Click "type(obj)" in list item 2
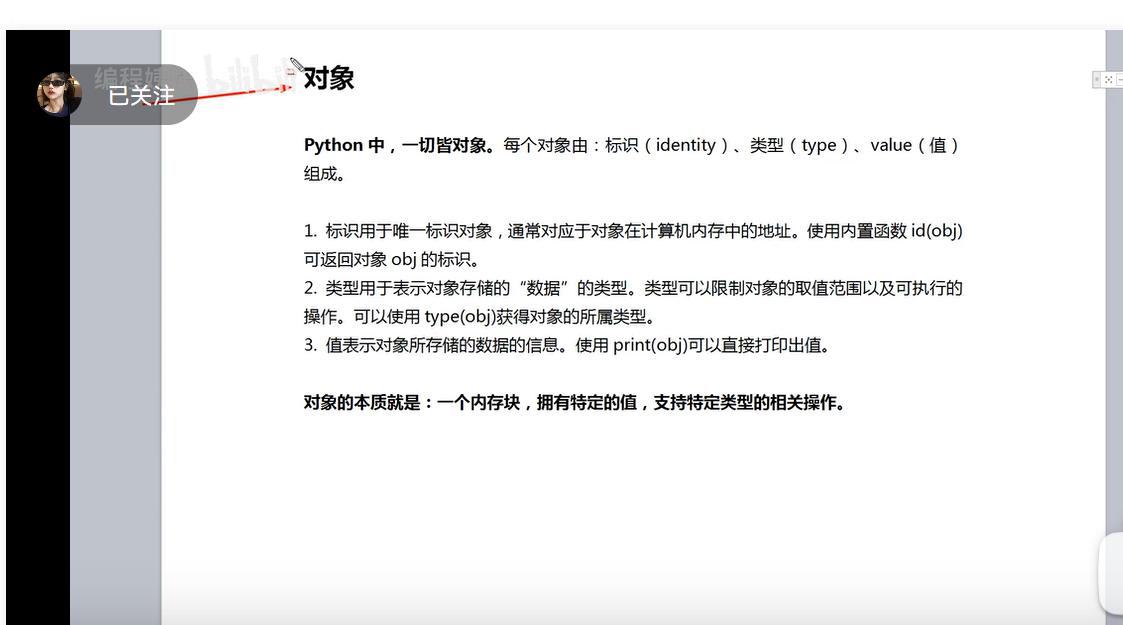 pyautogui.click(x=460, y=317)
